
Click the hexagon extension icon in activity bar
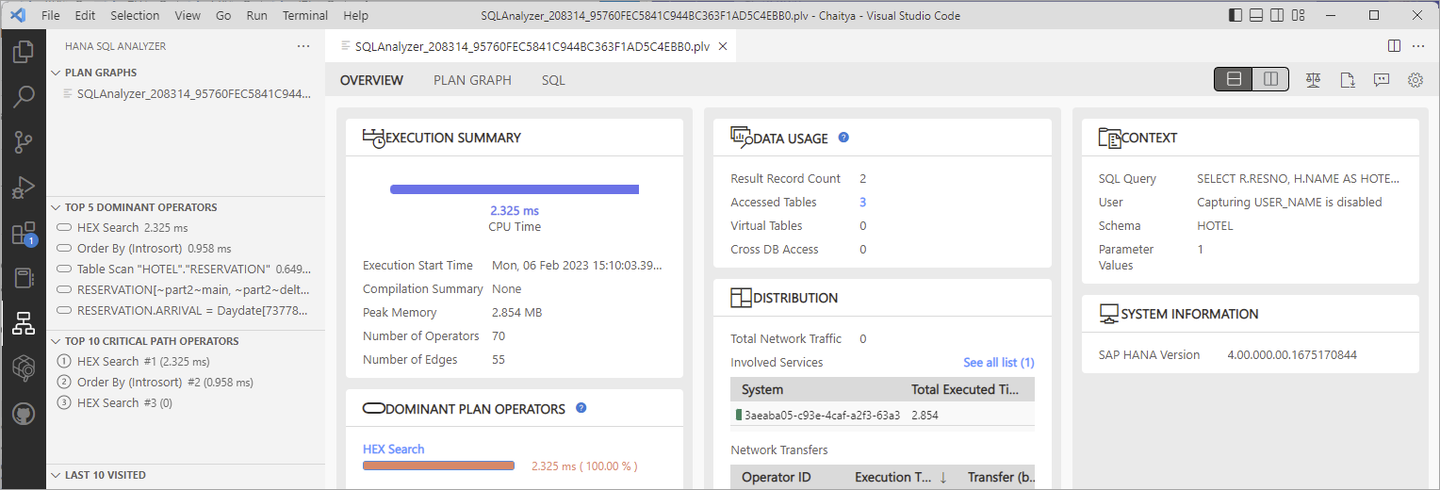pyautogui.click(x=23, y=368)
